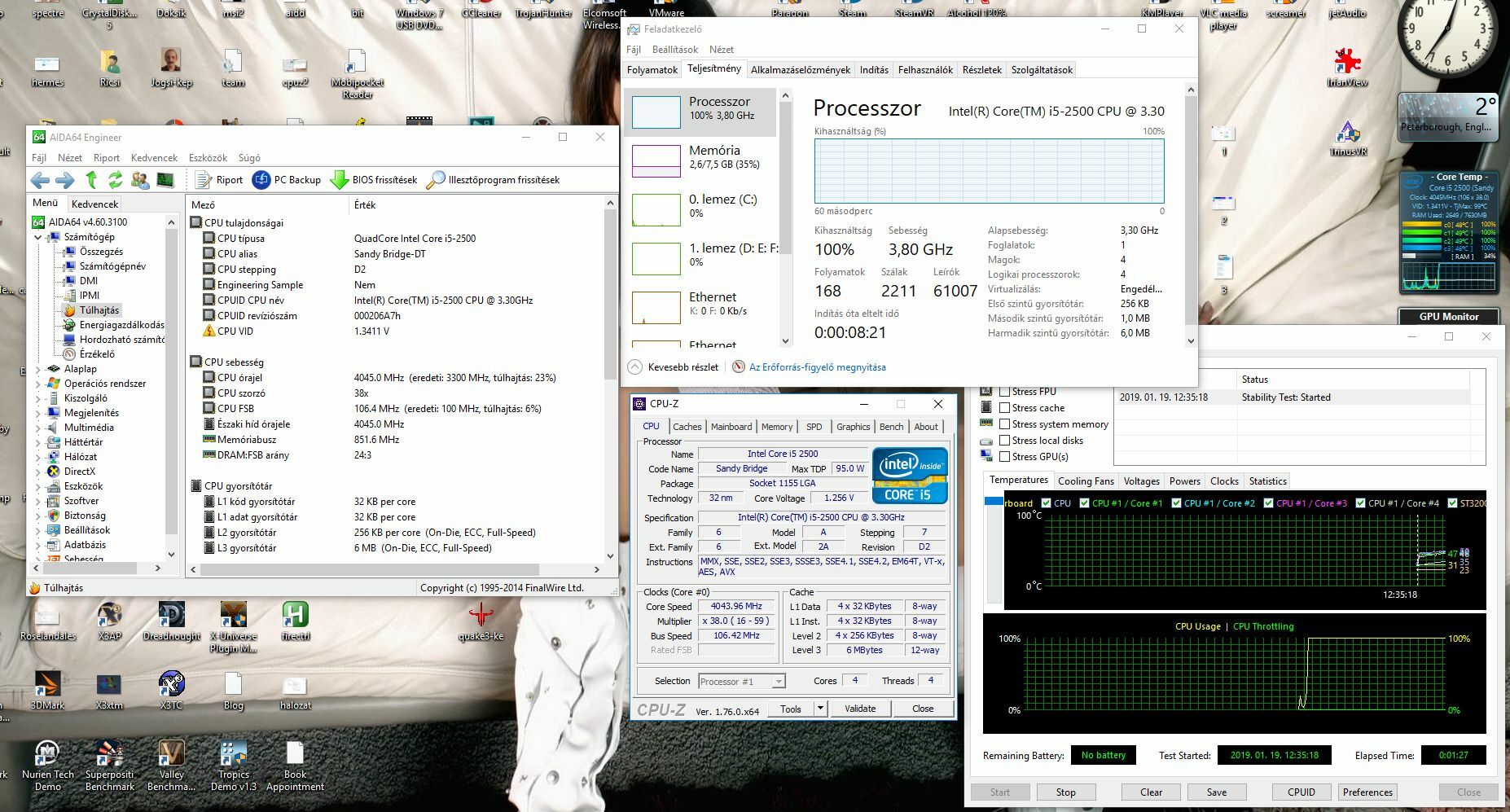
Task: Switch to Kedvencek tab in AIDA64
Action: 94,204
